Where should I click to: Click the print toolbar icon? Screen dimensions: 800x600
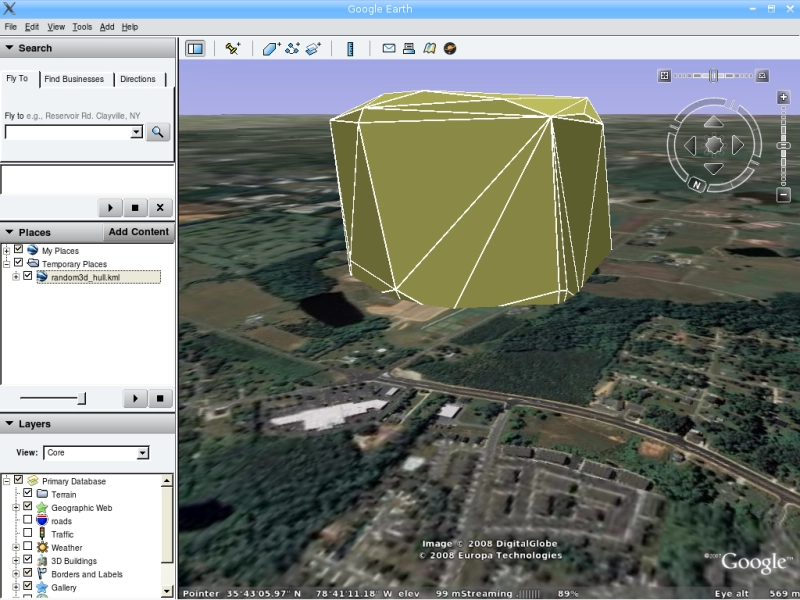click(409, 48)
